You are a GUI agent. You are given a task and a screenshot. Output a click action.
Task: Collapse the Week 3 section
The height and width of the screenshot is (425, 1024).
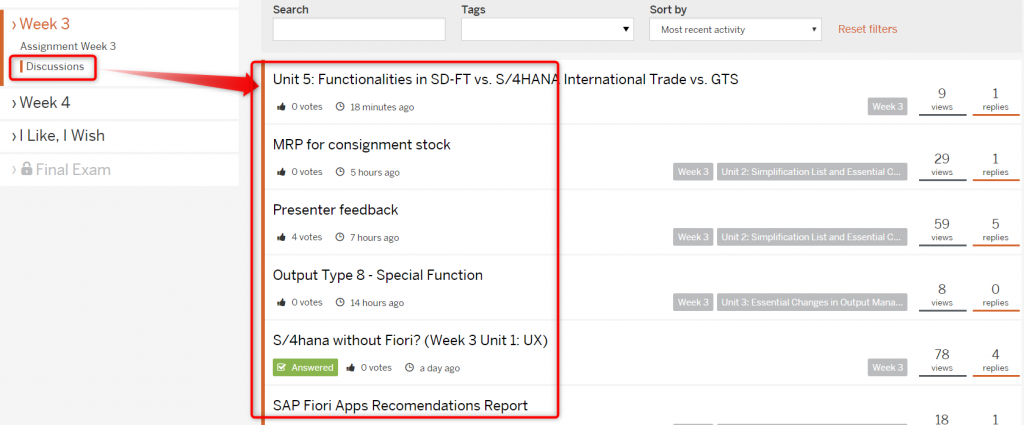(40, 24)
